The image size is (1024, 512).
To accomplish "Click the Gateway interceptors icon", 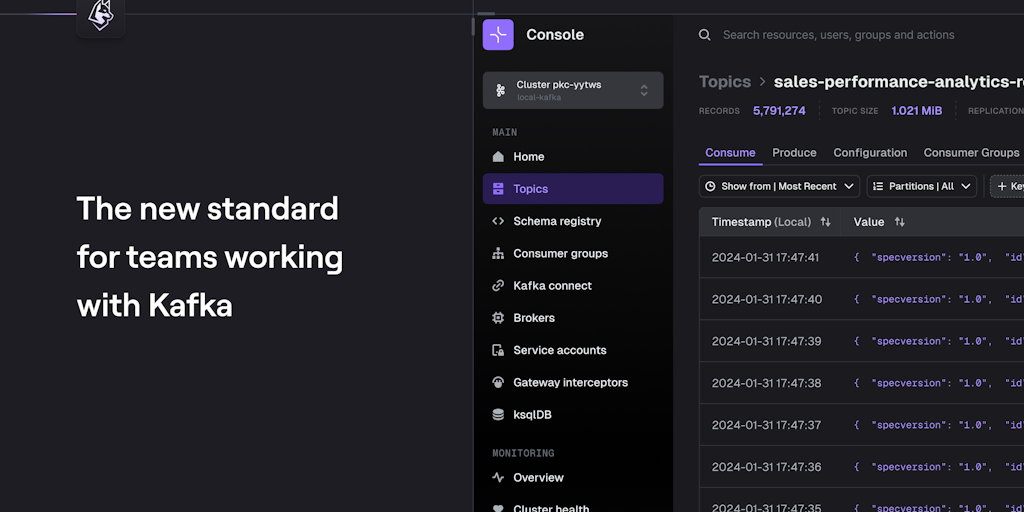I will [498, 383].
